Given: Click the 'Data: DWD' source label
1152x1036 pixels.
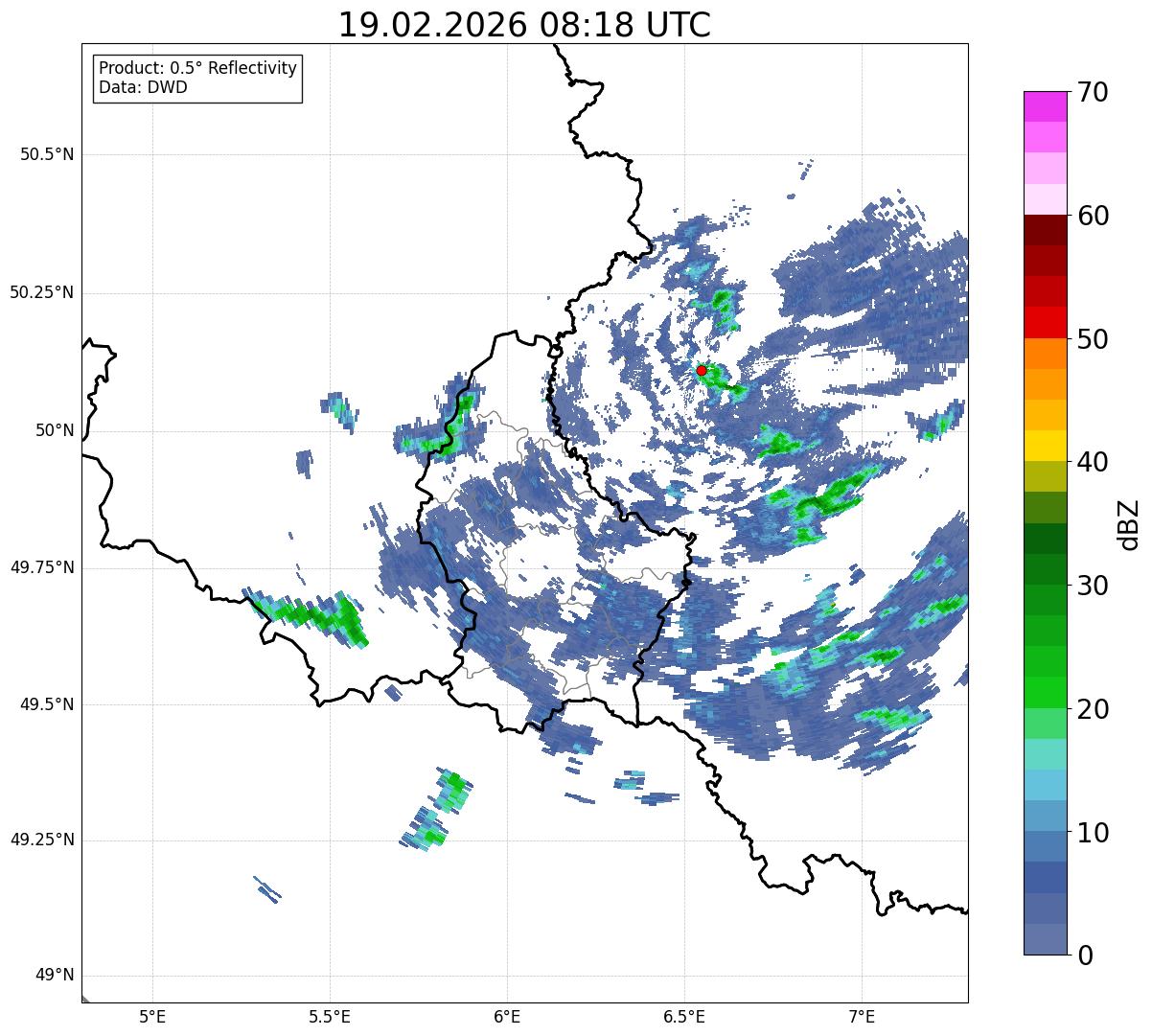Looking at the screenshot, I should (x=143, y=87).
